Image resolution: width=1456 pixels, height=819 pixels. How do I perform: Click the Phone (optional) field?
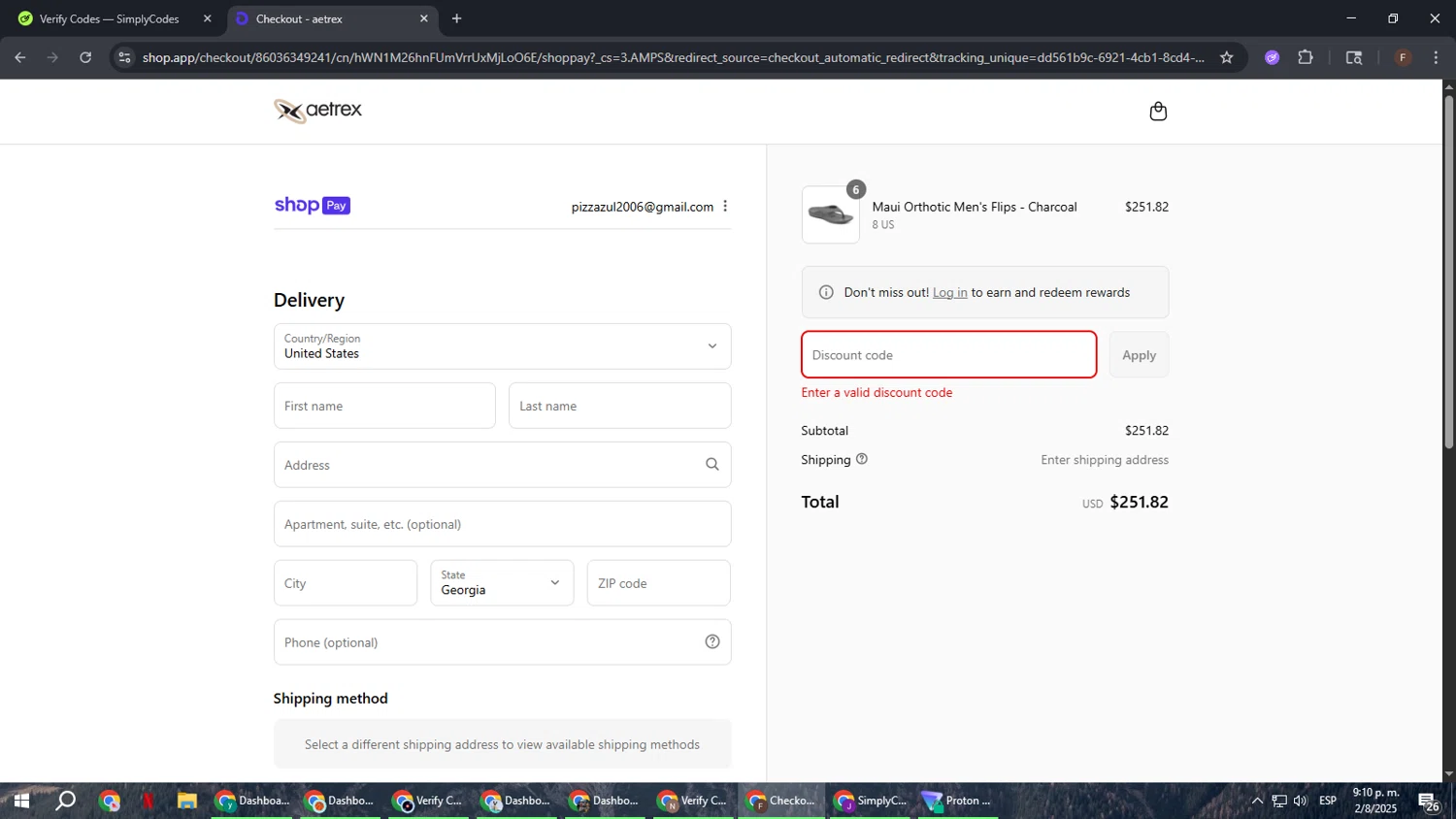coord(503,642)
